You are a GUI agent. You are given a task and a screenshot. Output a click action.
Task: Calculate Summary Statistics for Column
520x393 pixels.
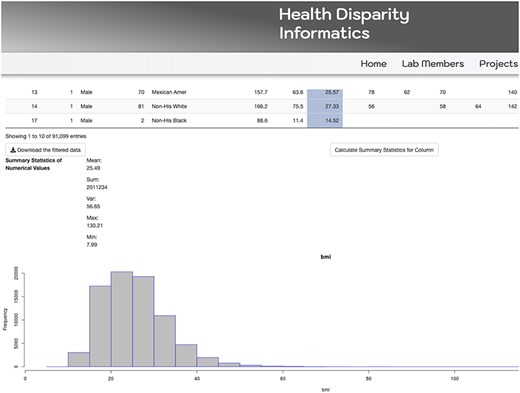coord(384,150)
